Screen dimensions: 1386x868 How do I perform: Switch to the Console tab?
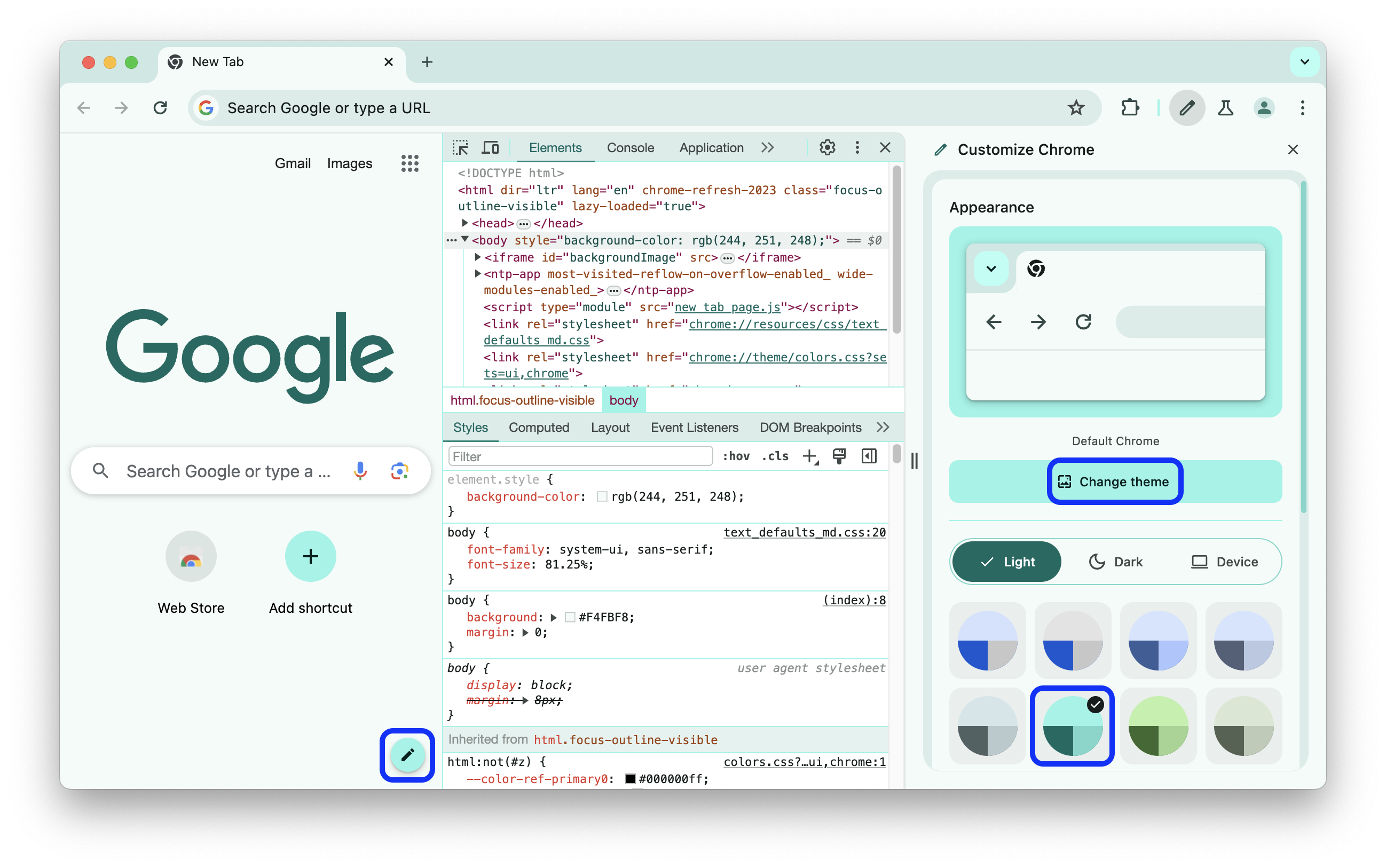(x=630, y=148)
